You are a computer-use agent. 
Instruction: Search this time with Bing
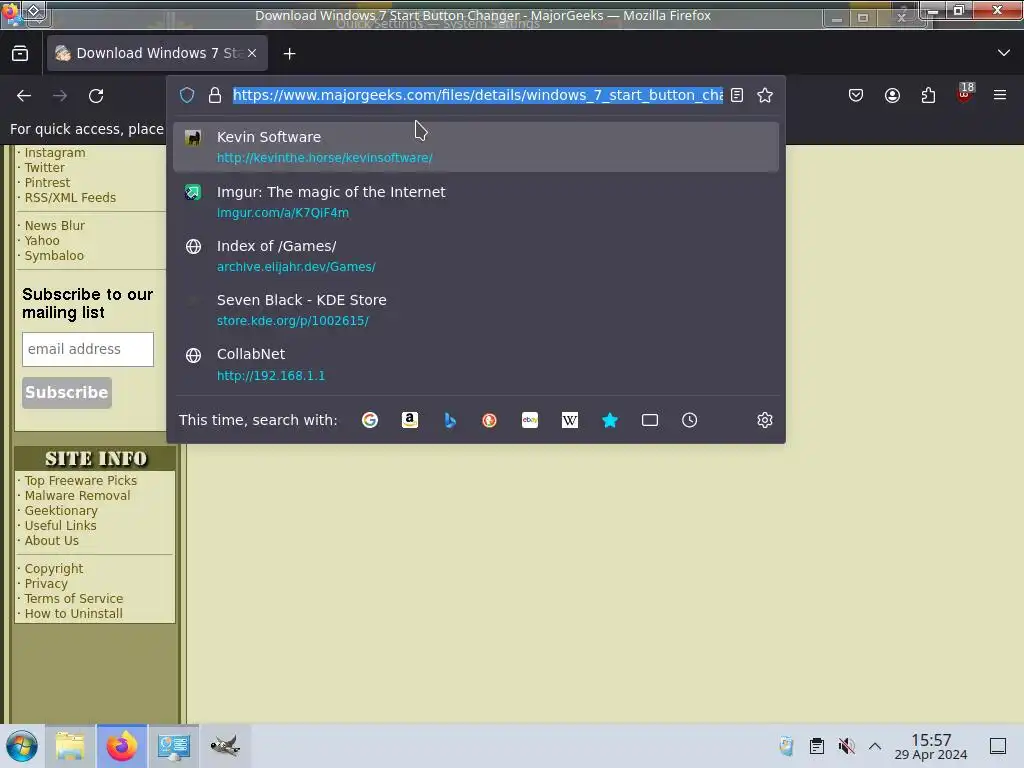coord(450,420)
